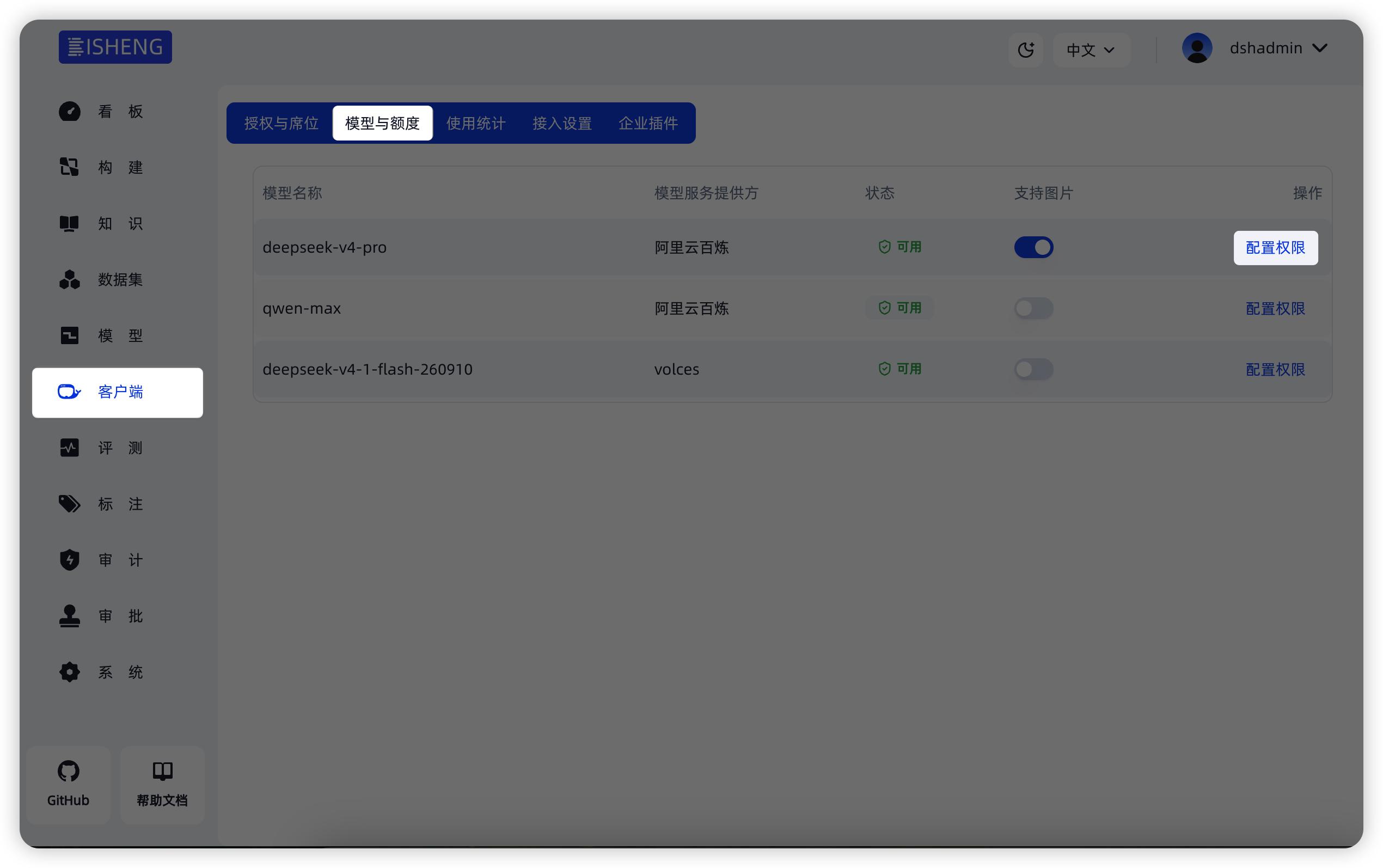This screenshot has width=1383, height=868.
Task: Expand the dshadmin user menu chevron
Action: 1320,48
